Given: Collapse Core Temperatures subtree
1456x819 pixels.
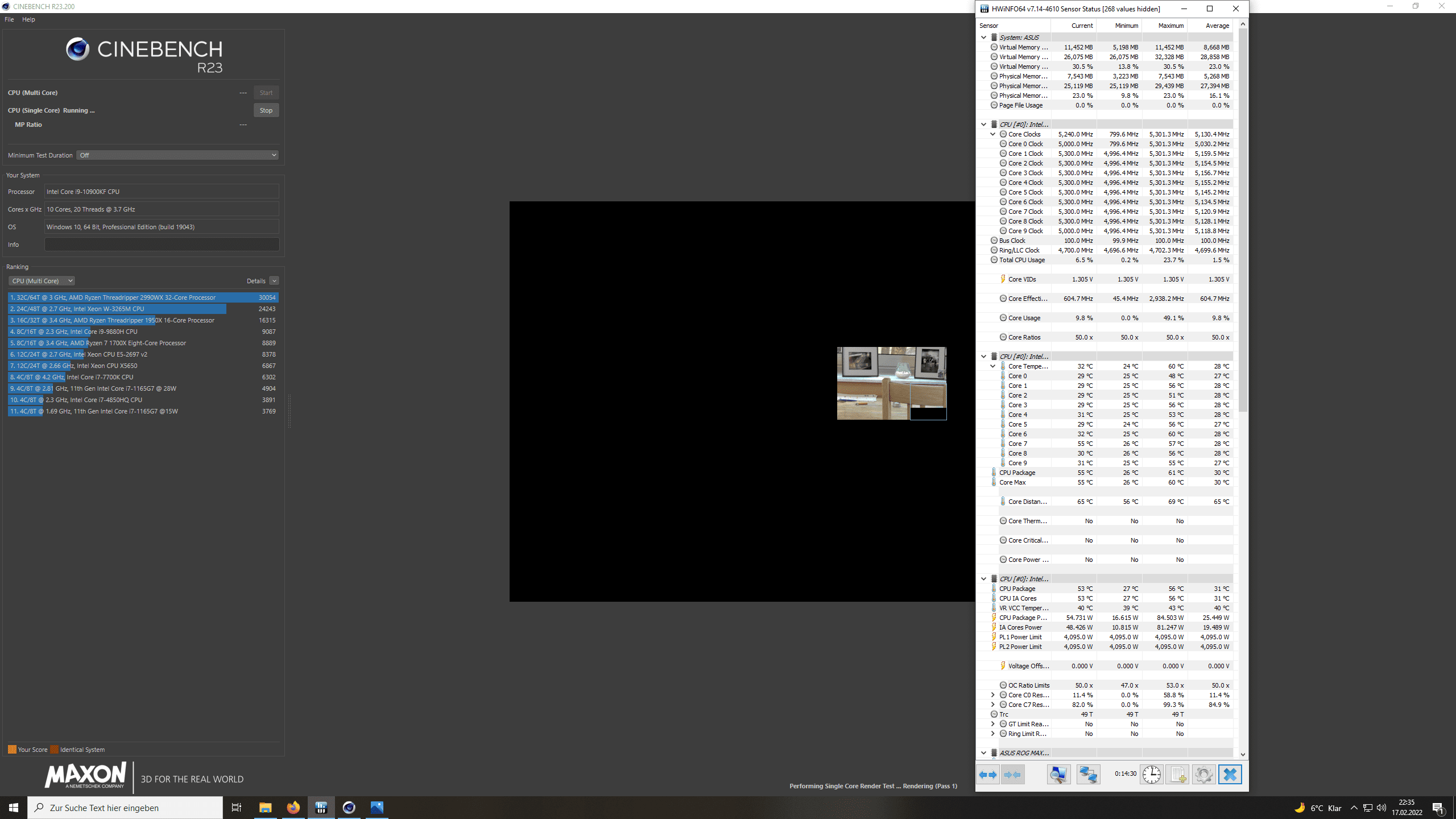Looking at the screenshot, I should 993,366.
